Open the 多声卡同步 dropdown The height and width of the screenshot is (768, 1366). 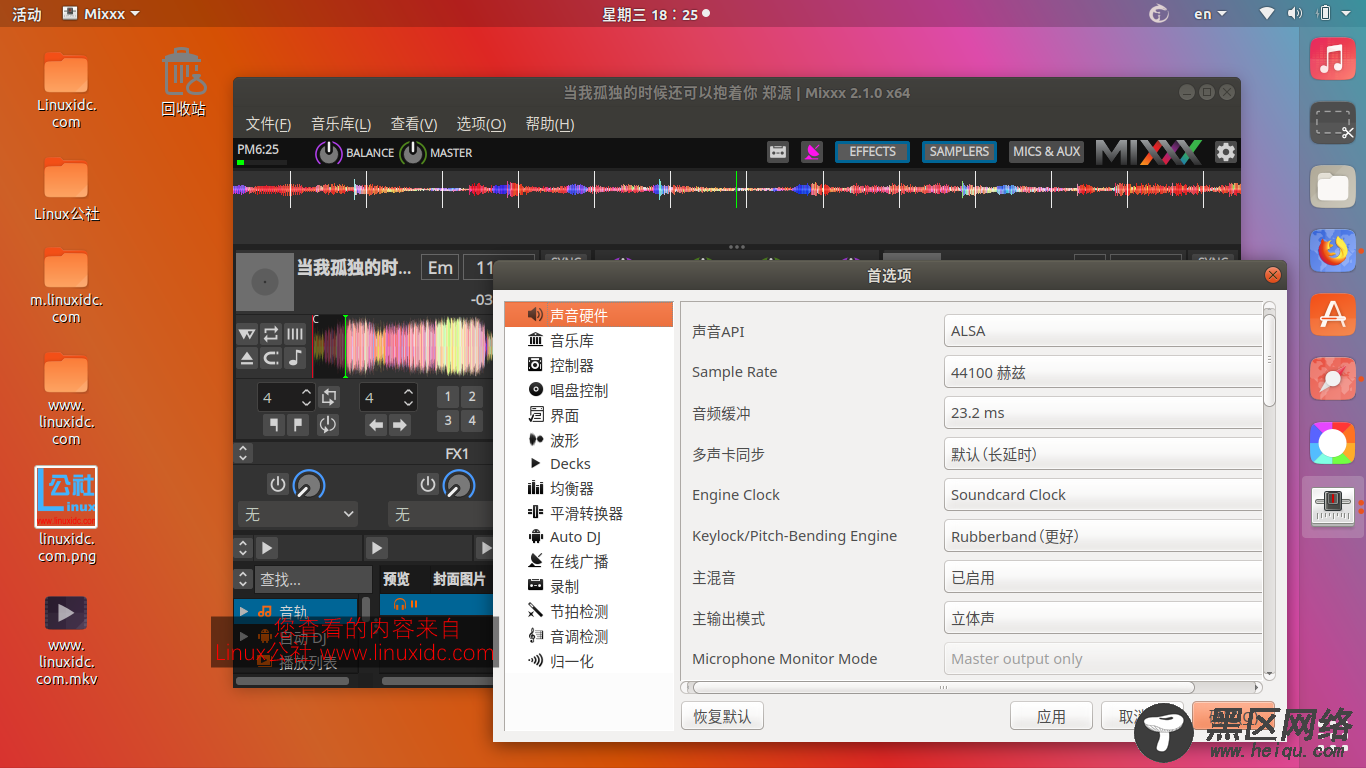[1103, 454]
